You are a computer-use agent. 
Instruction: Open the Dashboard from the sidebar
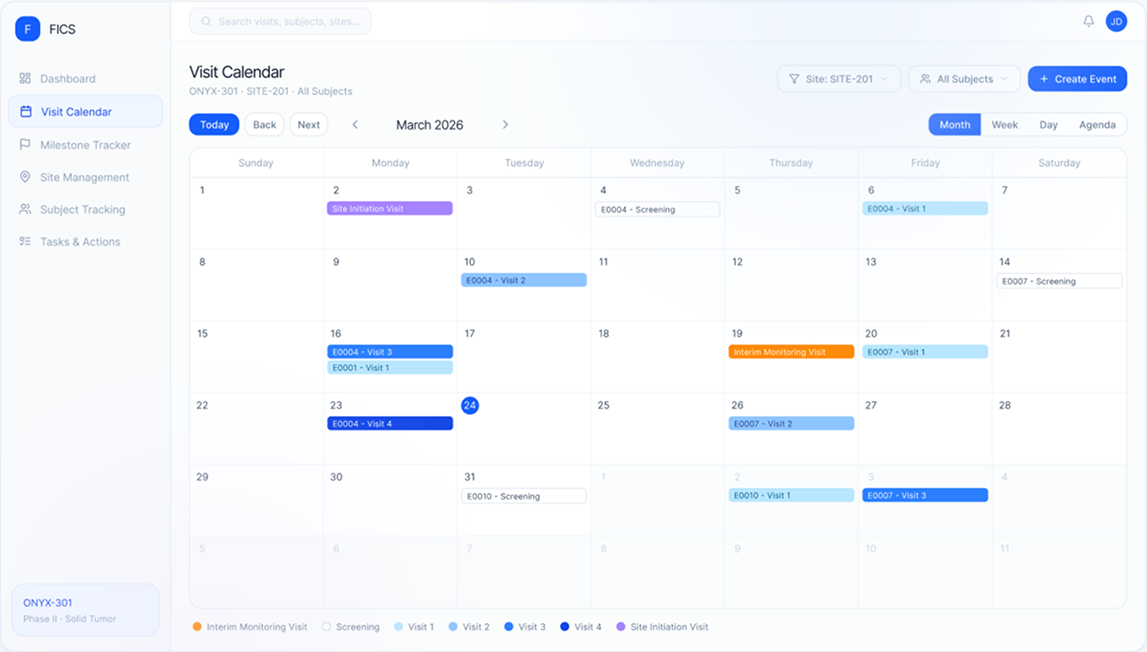[68, 78]
